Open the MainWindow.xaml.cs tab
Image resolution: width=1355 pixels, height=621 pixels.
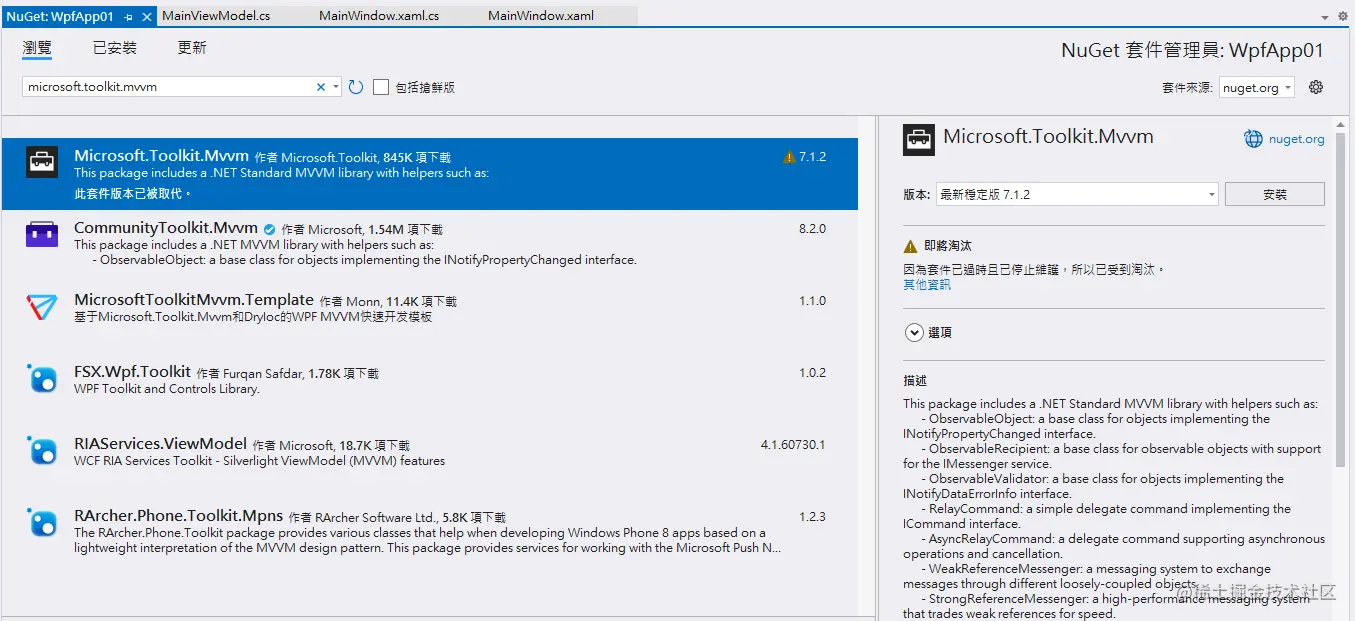(379, 17)
